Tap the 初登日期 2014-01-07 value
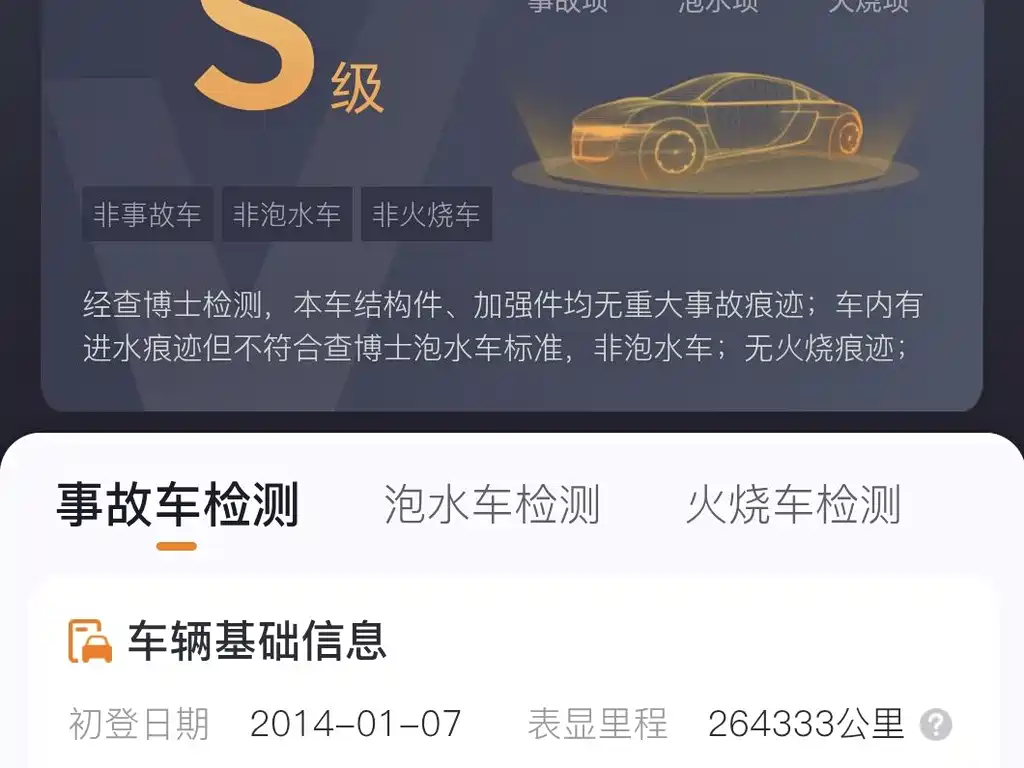The width and height of the screenshot is (1024, 768). click(355, 724)
